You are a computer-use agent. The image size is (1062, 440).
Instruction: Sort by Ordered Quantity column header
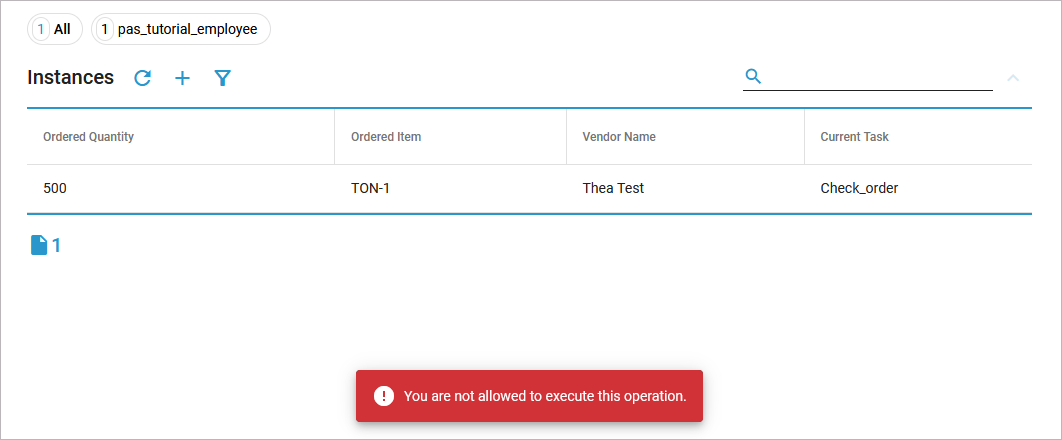click(x=88, y=137)
